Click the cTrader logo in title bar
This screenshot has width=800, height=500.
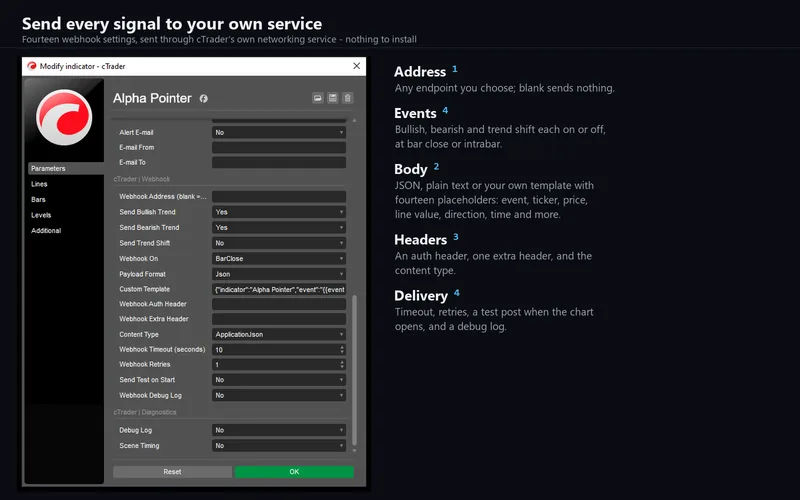click(32, 66)
